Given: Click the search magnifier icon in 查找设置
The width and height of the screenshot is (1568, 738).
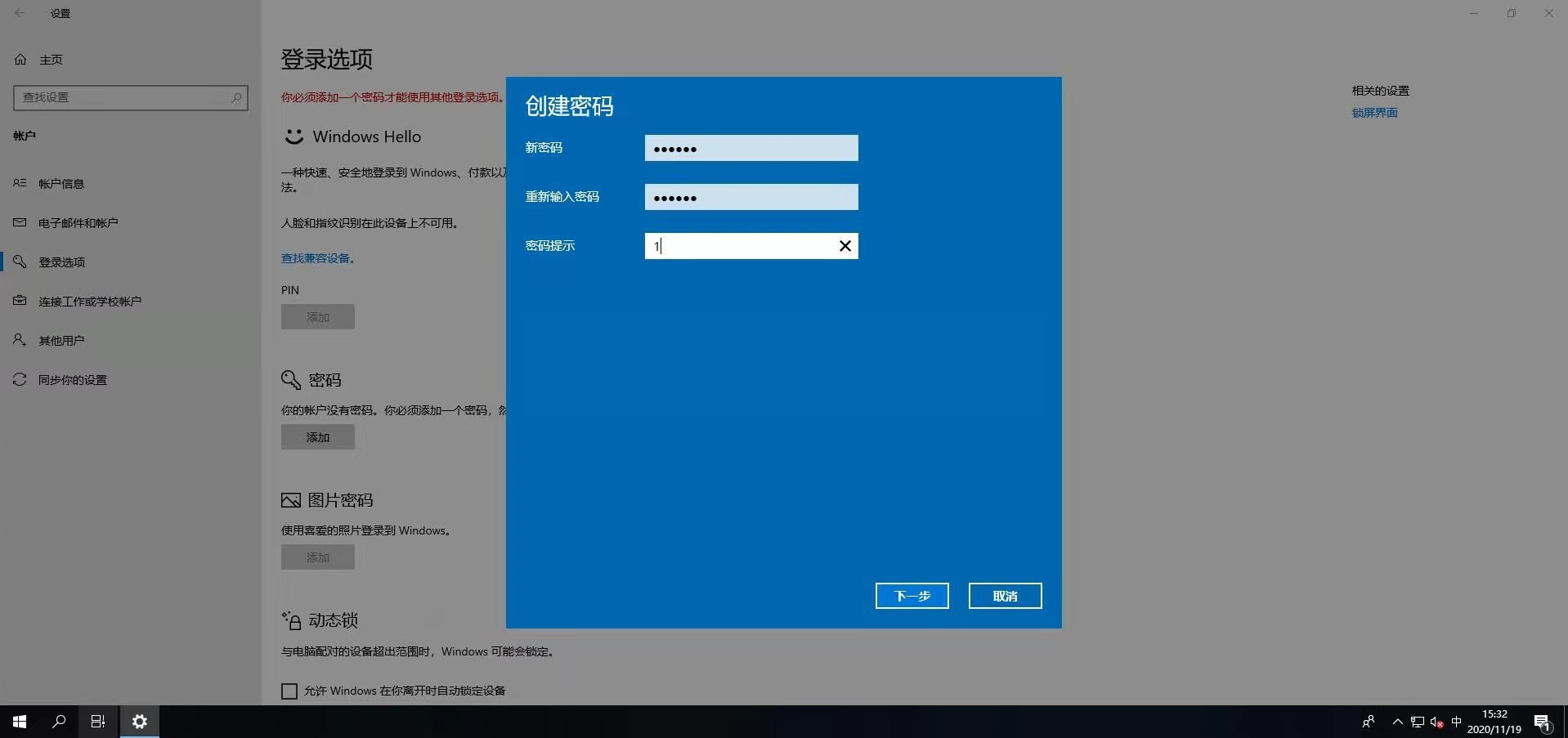Looking at the screenshot, I should coord(236,97).
